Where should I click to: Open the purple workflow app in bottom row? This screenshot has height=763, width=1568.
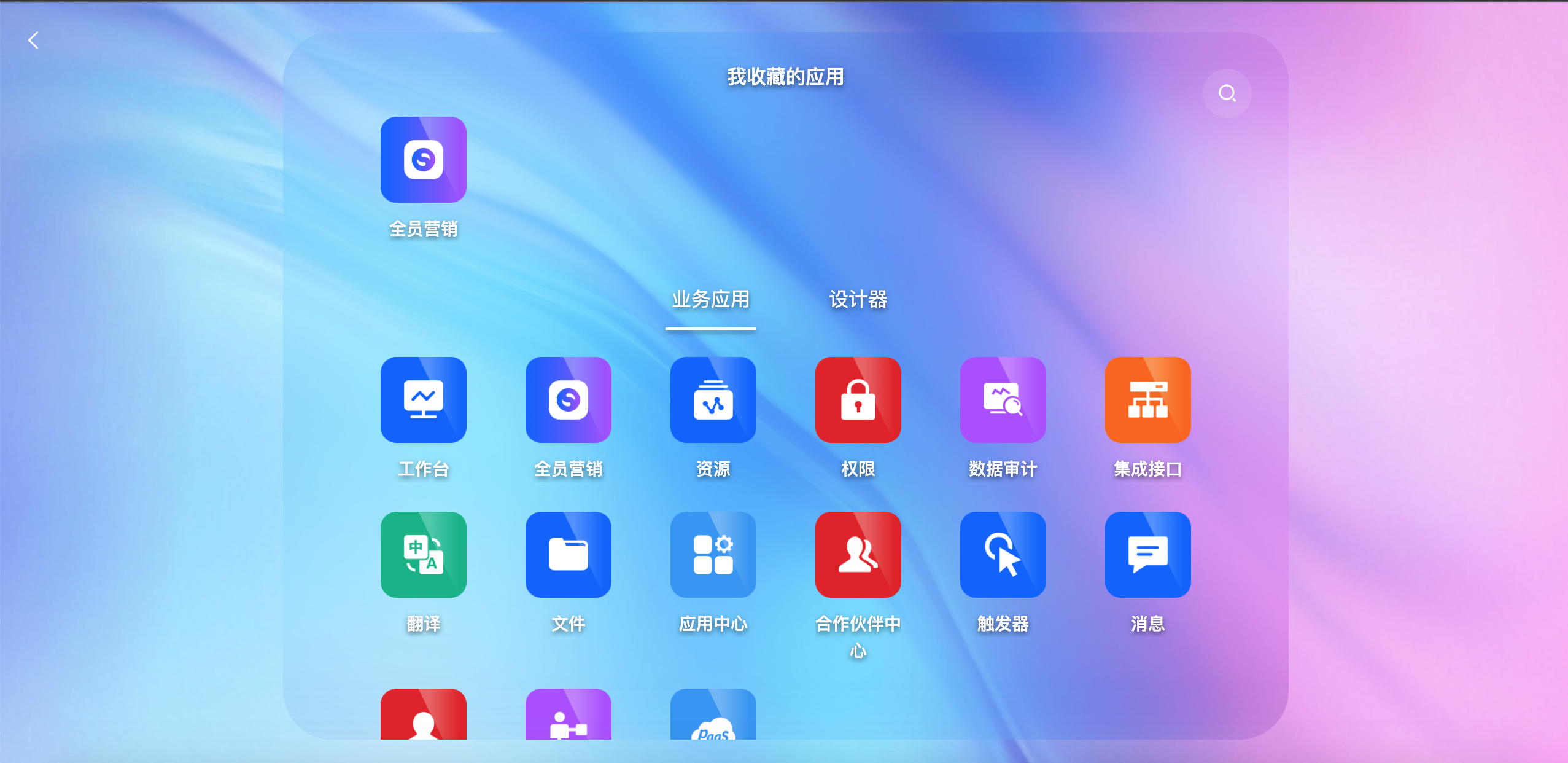click(568, 716)
